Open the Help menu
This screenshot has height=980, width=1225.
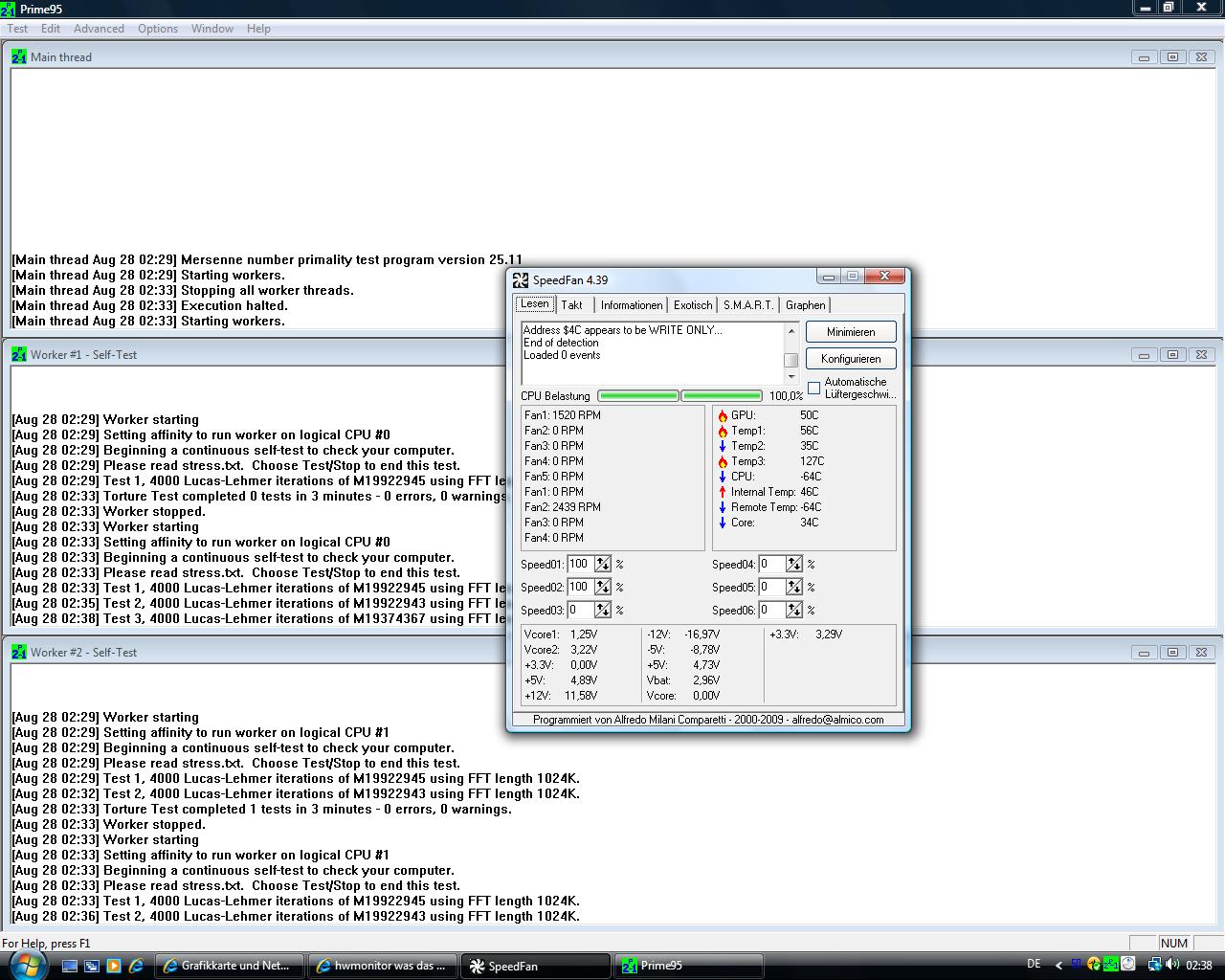tap(258, 29)
